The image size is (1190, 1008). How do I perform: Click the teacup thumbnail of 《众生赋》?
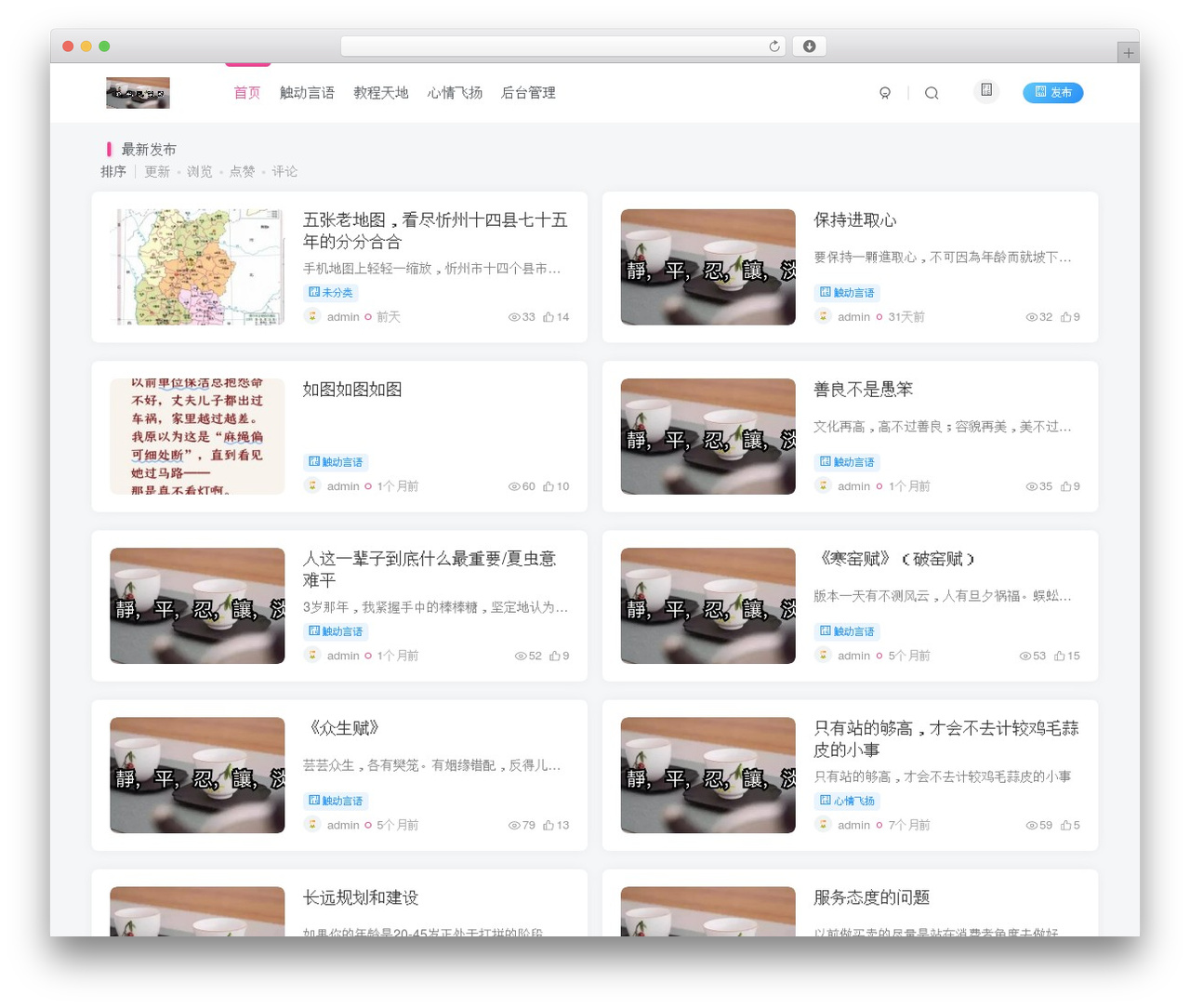[x=197, y=775]
